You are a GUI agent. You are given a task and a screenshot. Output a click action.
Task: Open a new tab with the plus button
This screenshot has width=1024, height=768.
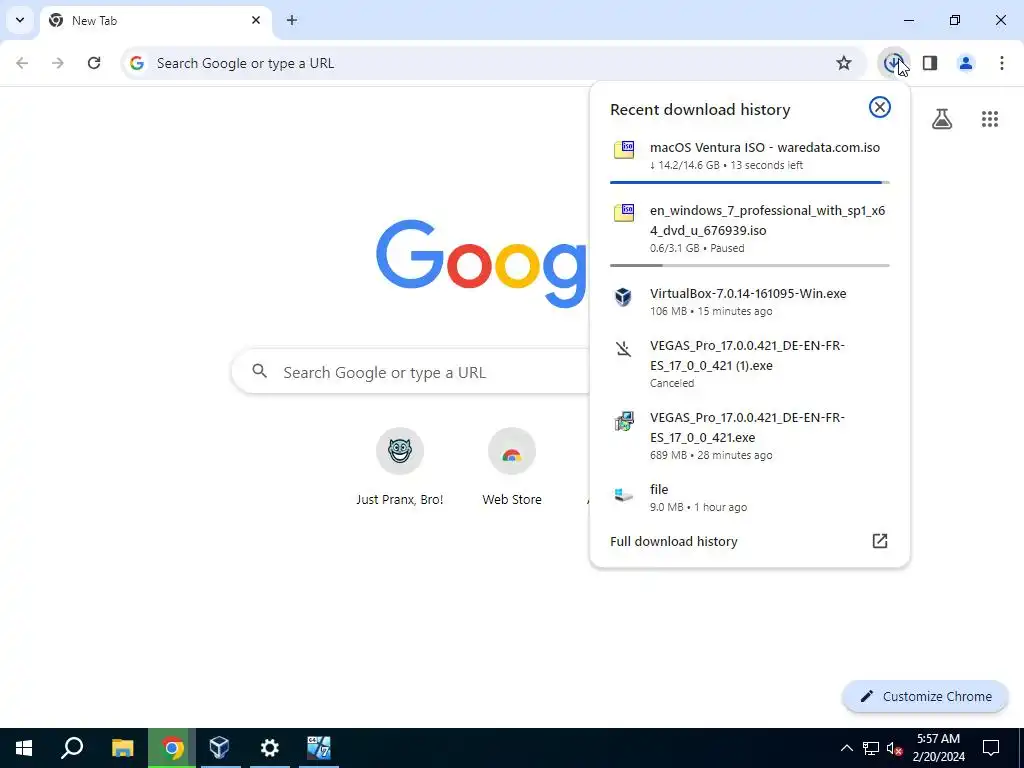coord(292,20)
